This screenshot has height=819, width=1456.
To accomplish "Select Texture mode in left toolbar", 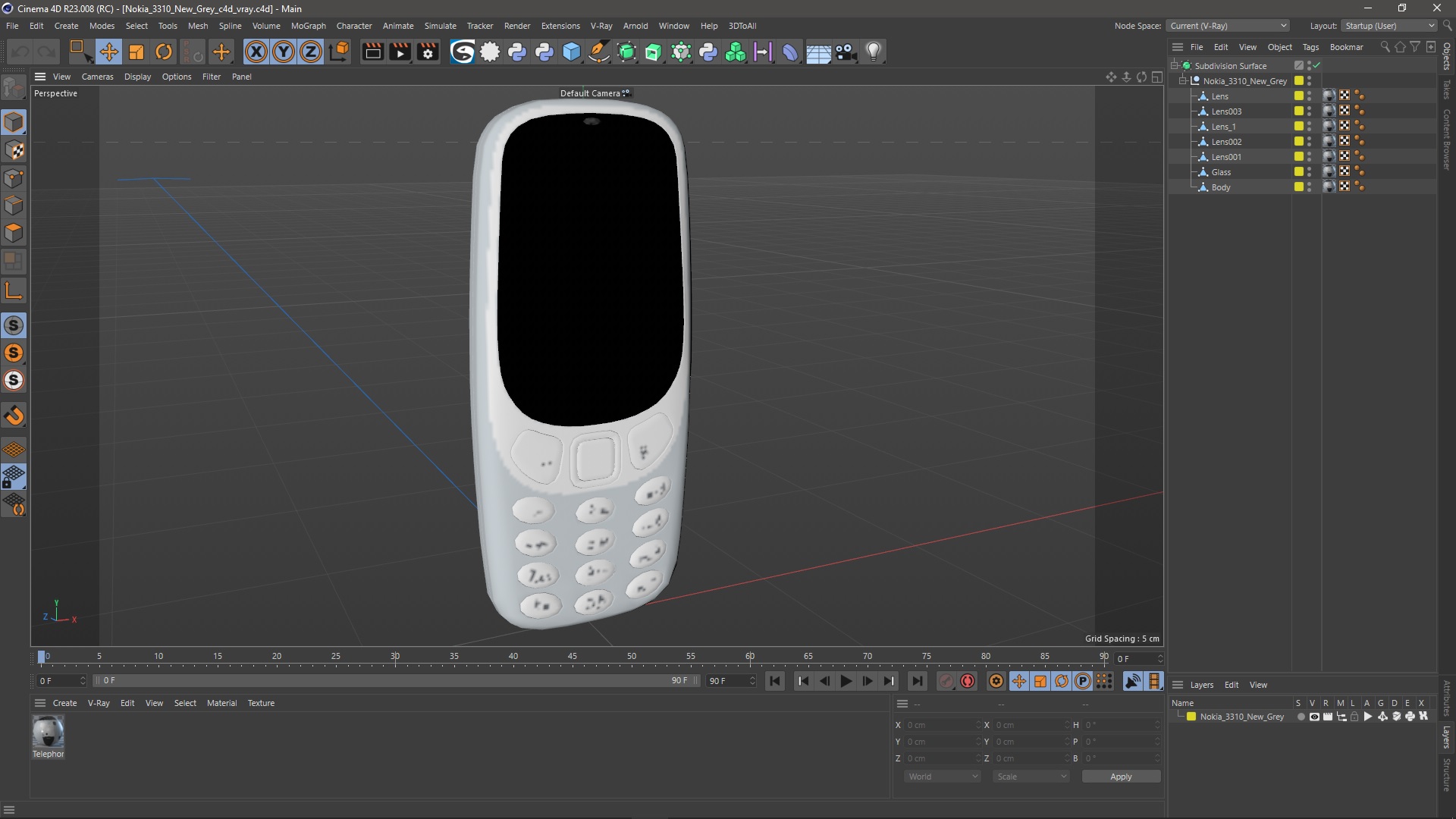I will 14,150.
